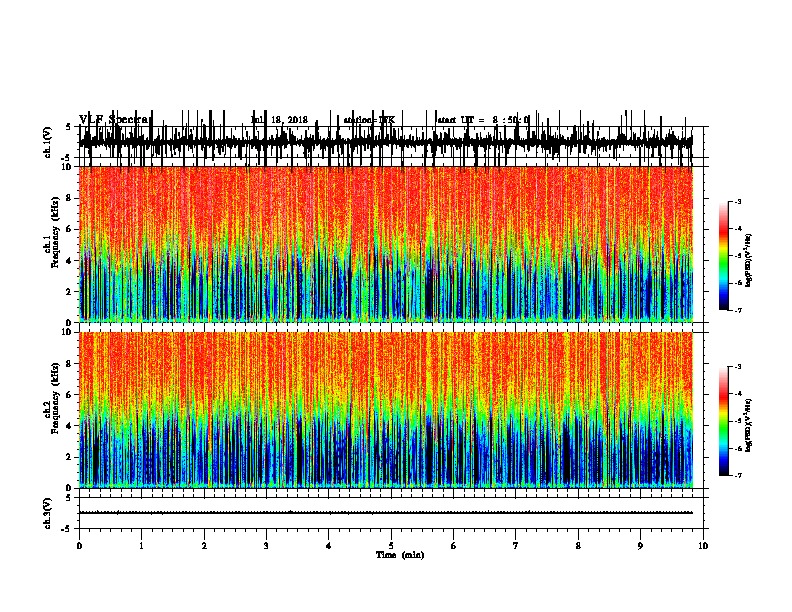Click the "station=IVK" header text
Screen dimensions: 792x612
coord(369,120)
